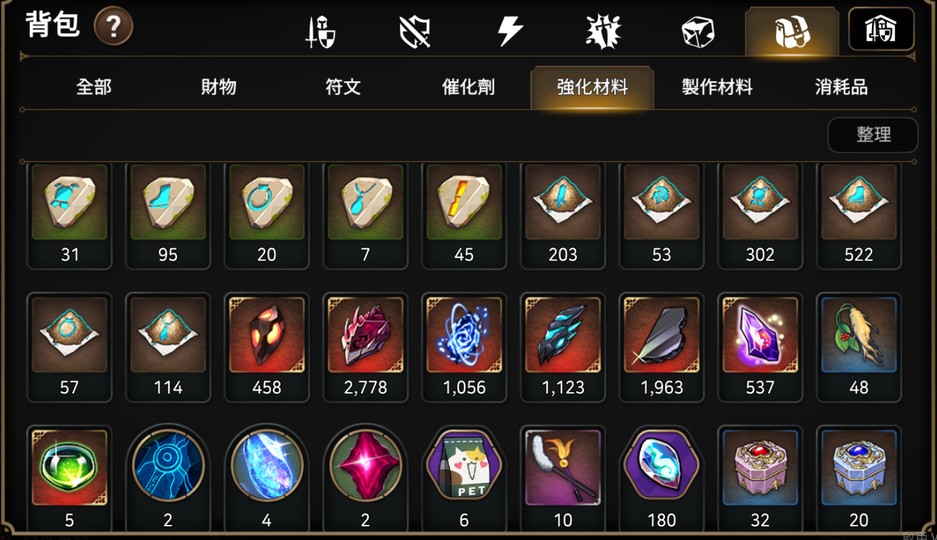Image resolution: width=937 pixels, height=540 pixels.
Task: Click the 整理 sort button
Action: (873, 134)
